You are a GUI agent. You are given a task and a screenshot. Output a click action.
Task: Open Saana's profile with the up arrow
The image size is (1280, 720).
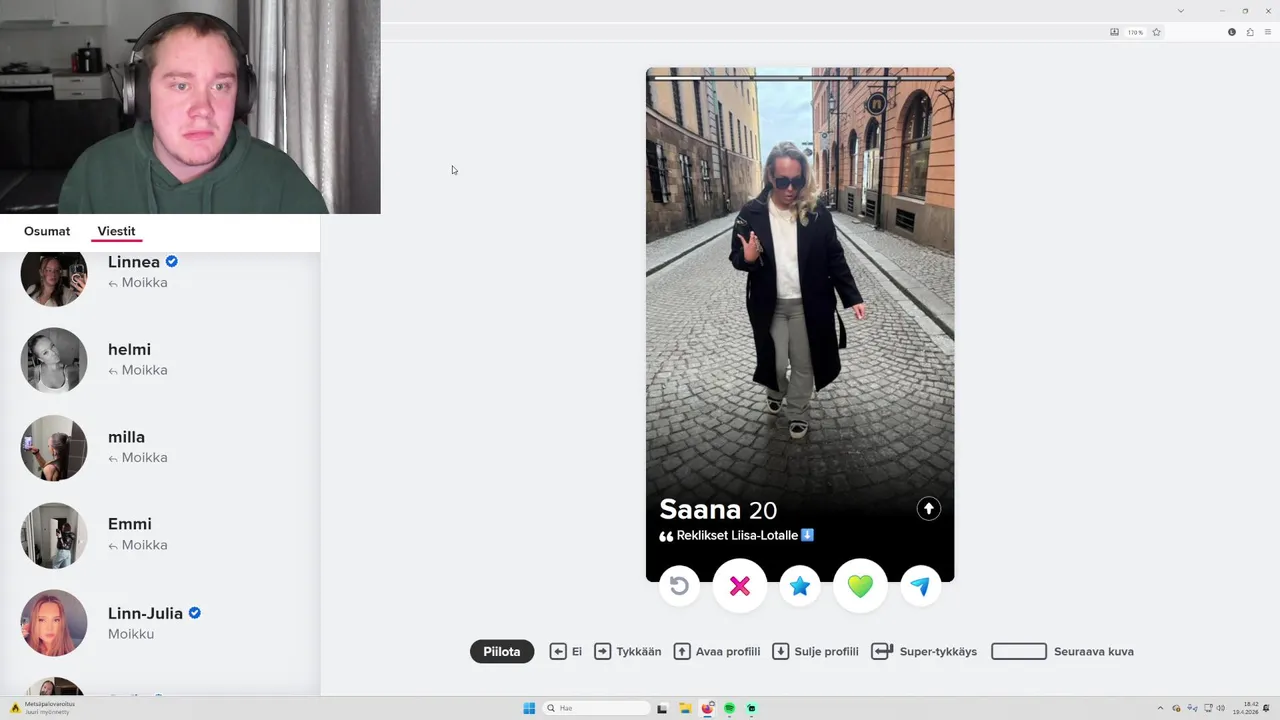tap(929, 509)
